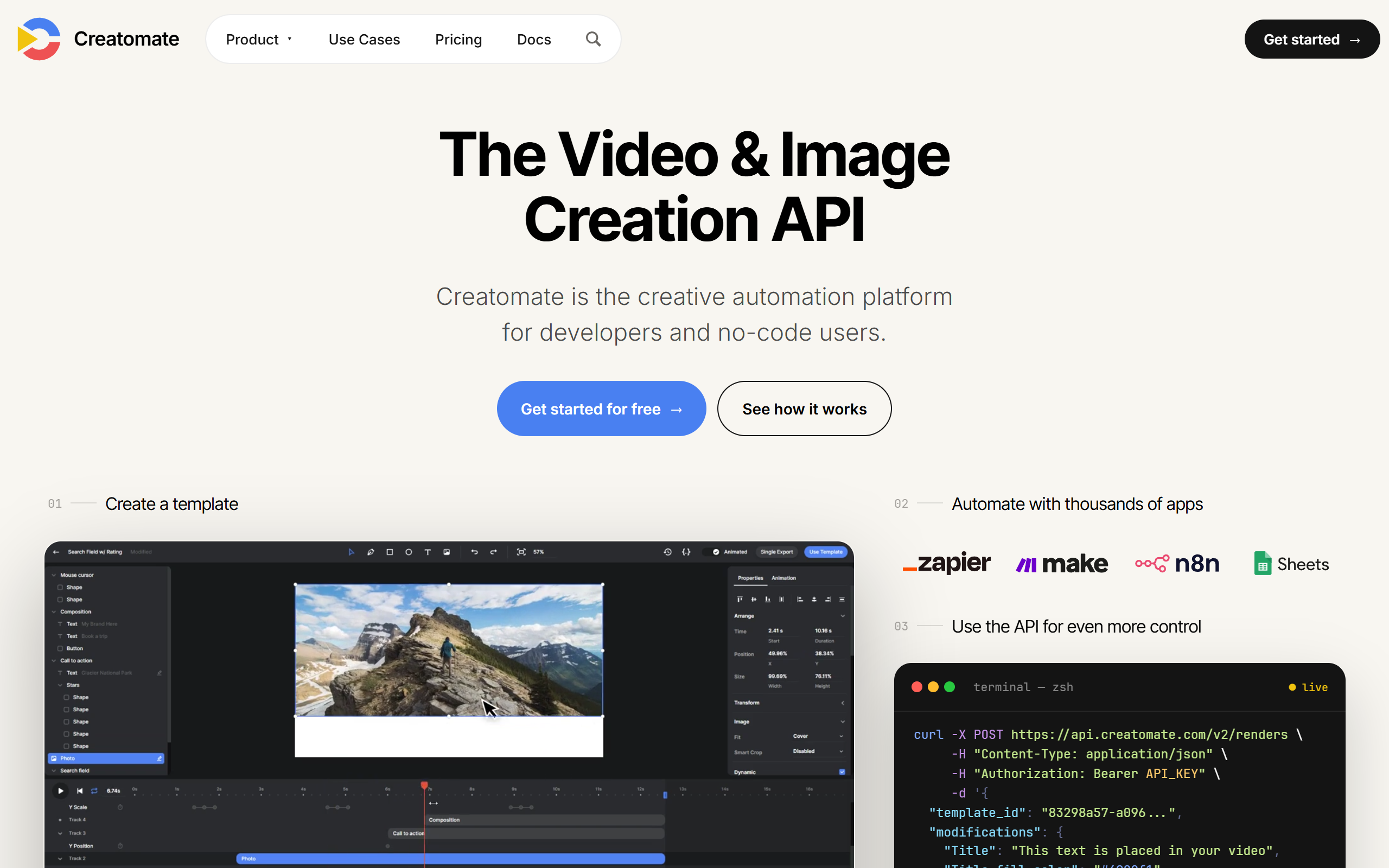
Task: Toggle the blue loop playback button
Action: click(x=95, y=790)
